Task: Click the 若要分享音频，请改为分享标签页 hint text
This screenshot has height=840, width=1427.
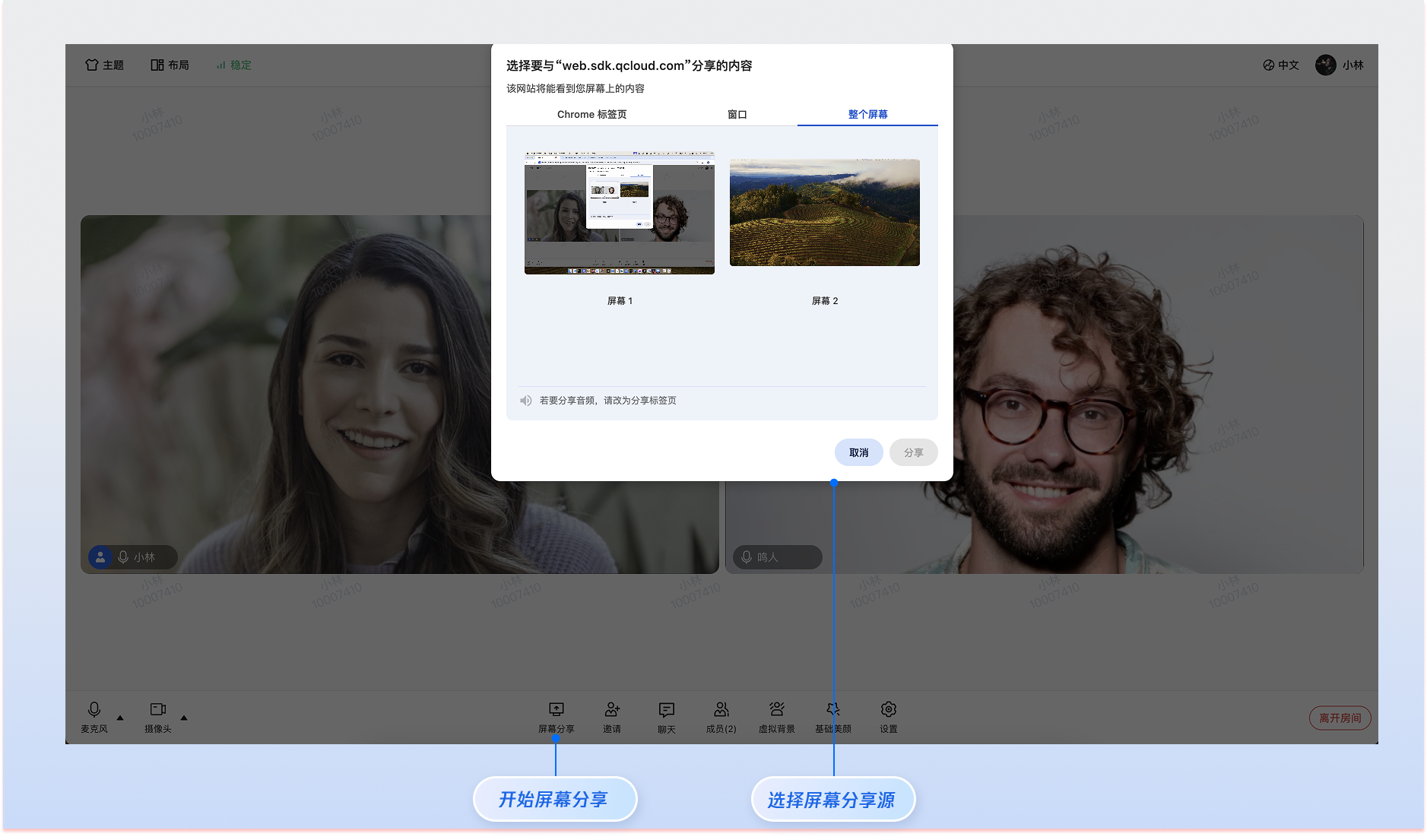Action: click(608, 401)
